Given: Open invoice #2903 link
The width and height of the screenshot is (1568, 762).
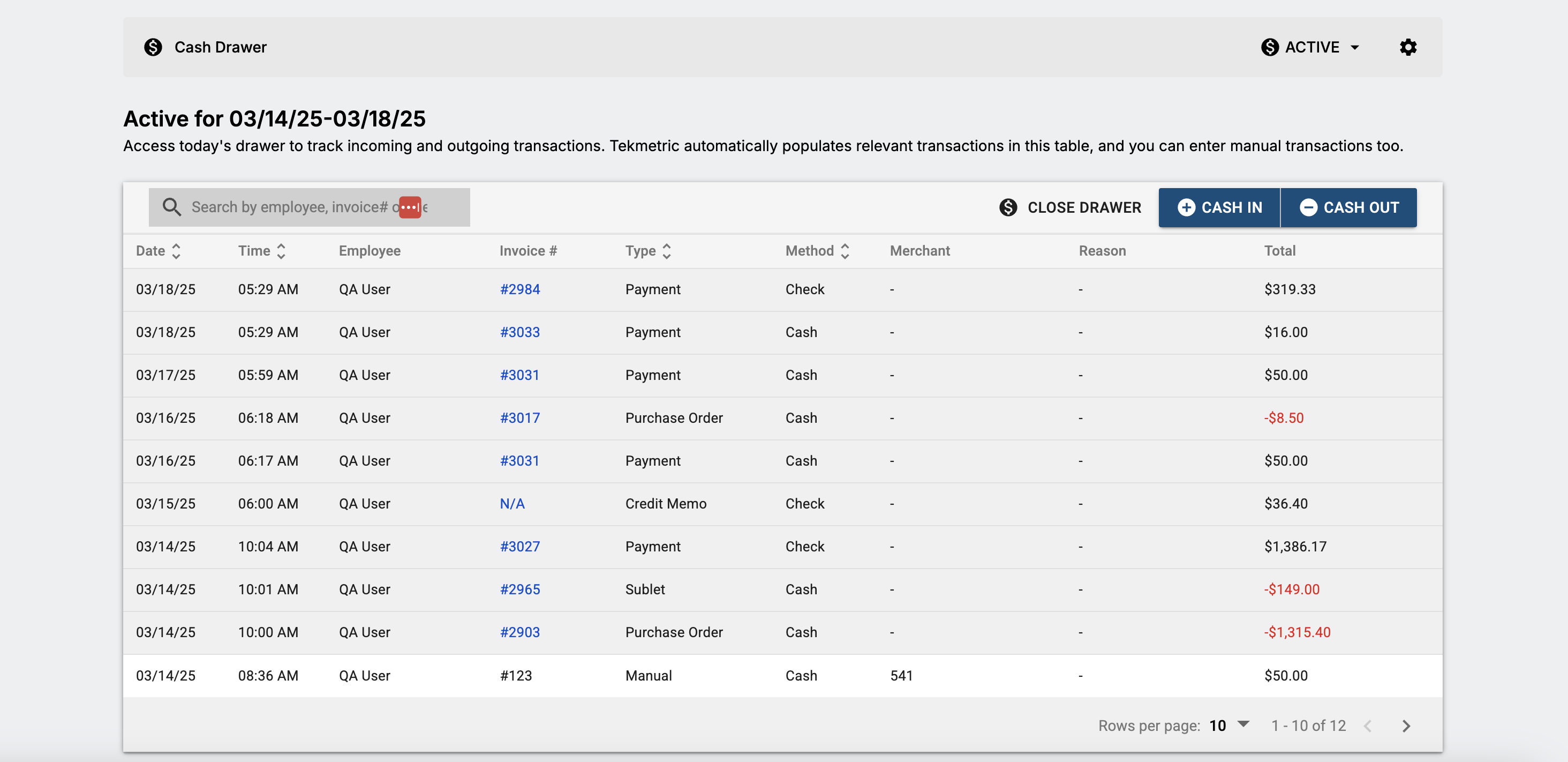Looking at the screenshot, I should point(520,632).
